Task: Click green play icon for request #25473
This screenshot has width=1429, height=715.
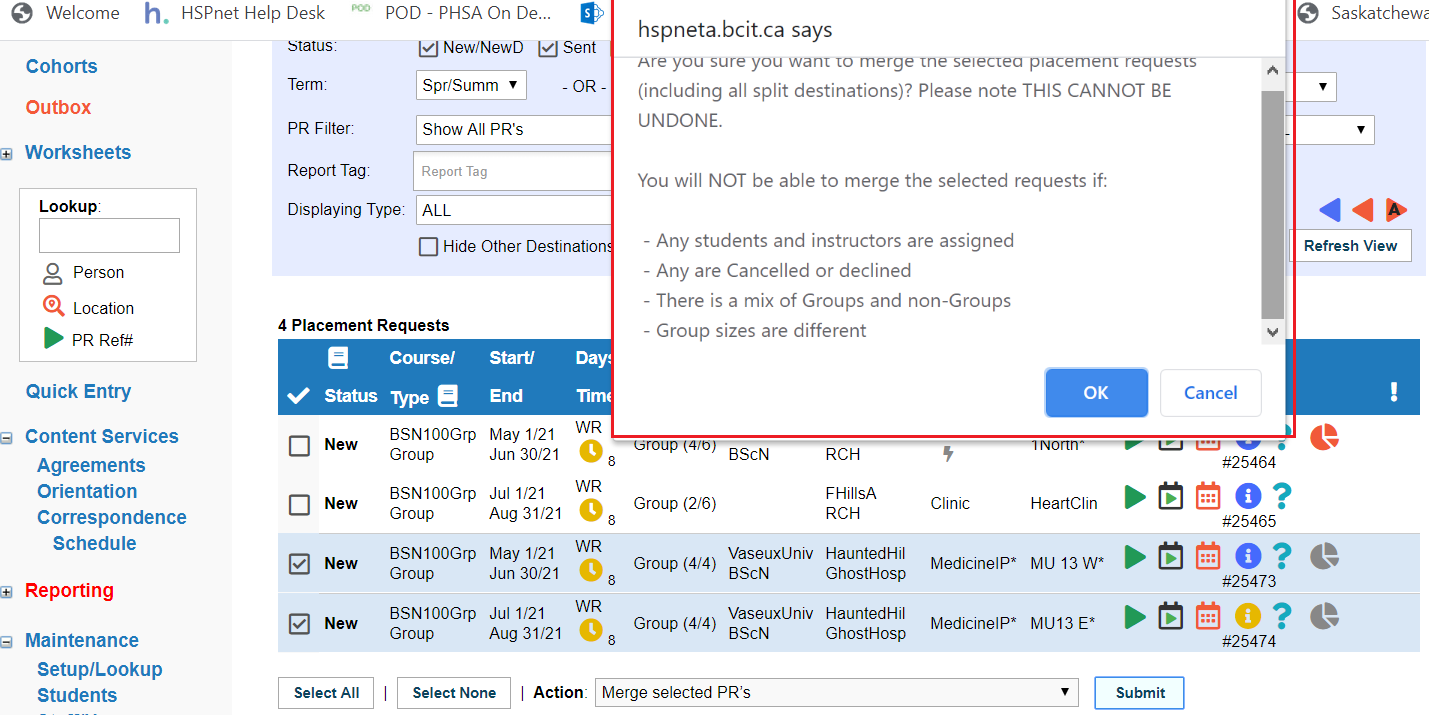Action: click(1134, 557)
